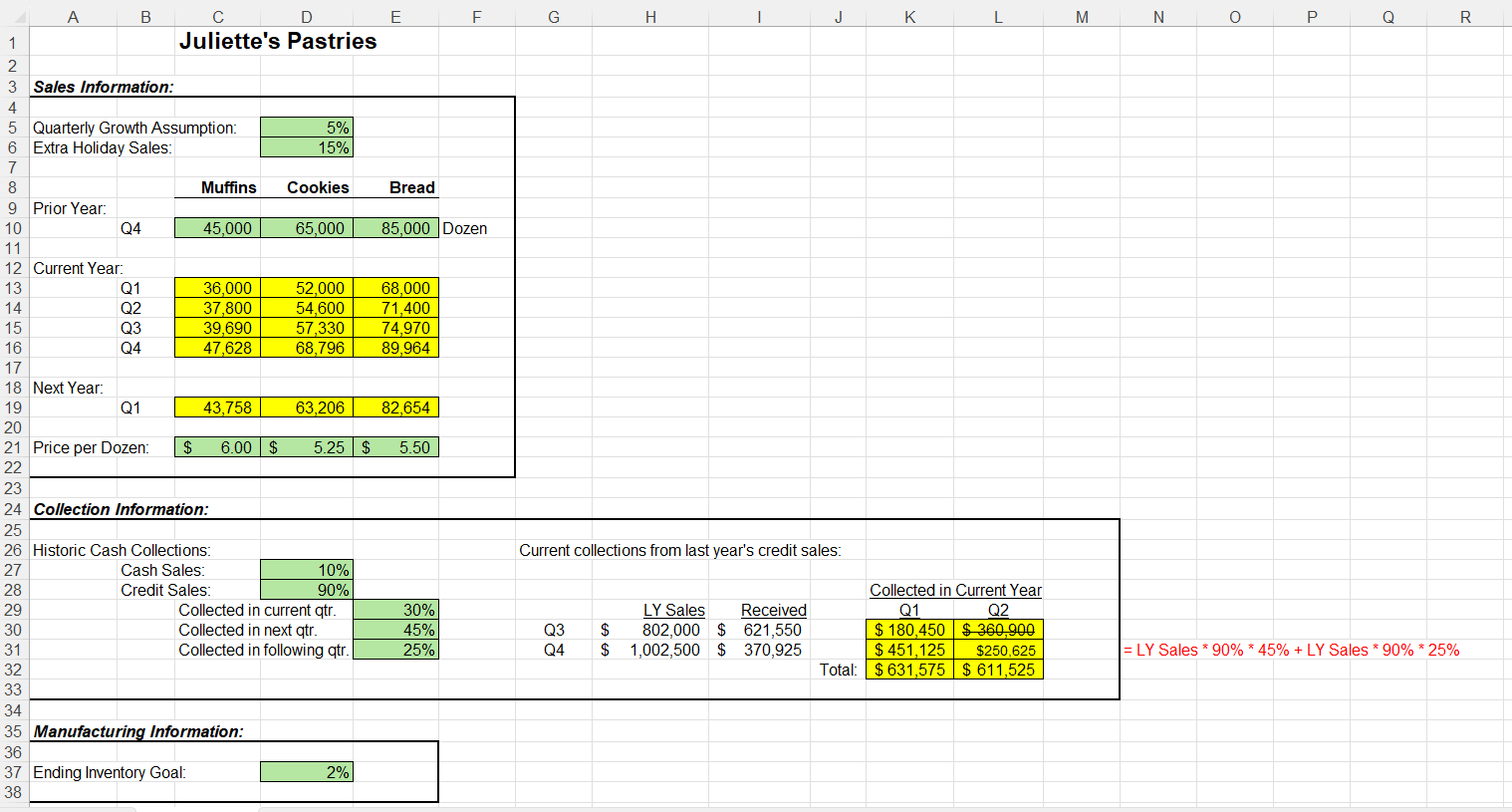The height and width of the screenshot is (812, 1512).
Task: Click the Next Year Q1 Muffins 43,758 cell
Action: pos(217,406)
